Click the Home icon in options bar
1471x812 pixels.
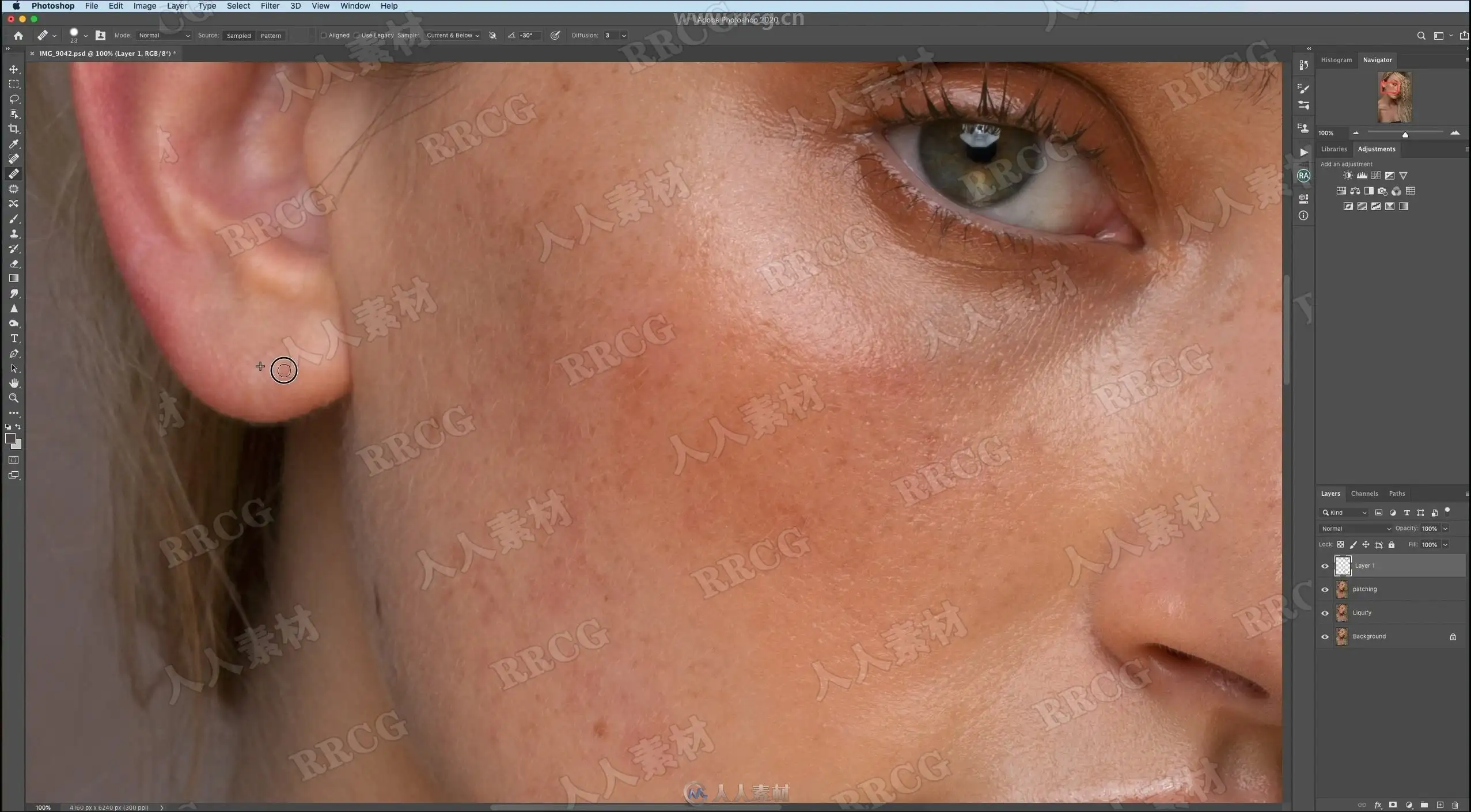[18, 36]
